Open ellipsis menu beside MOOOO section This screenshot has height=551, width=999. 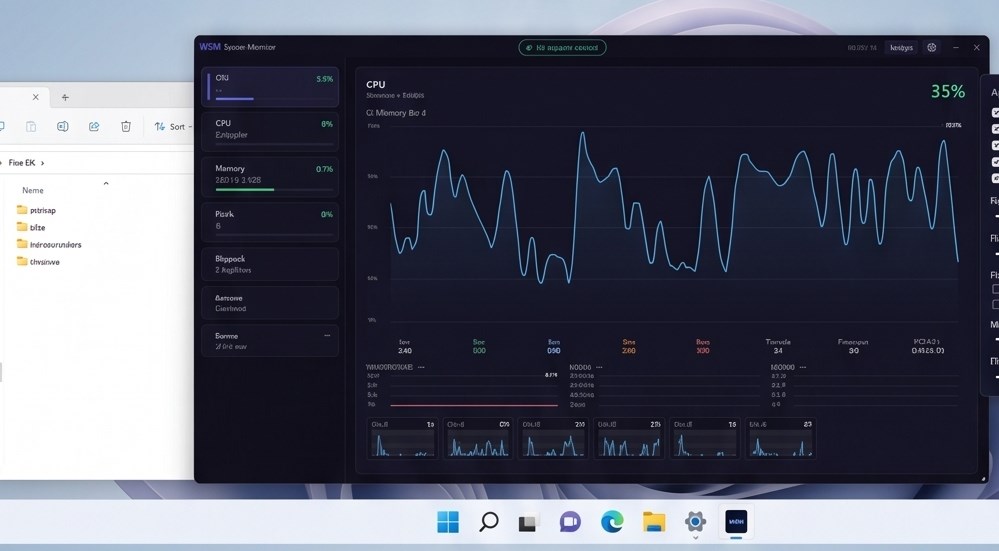(803, 367)
